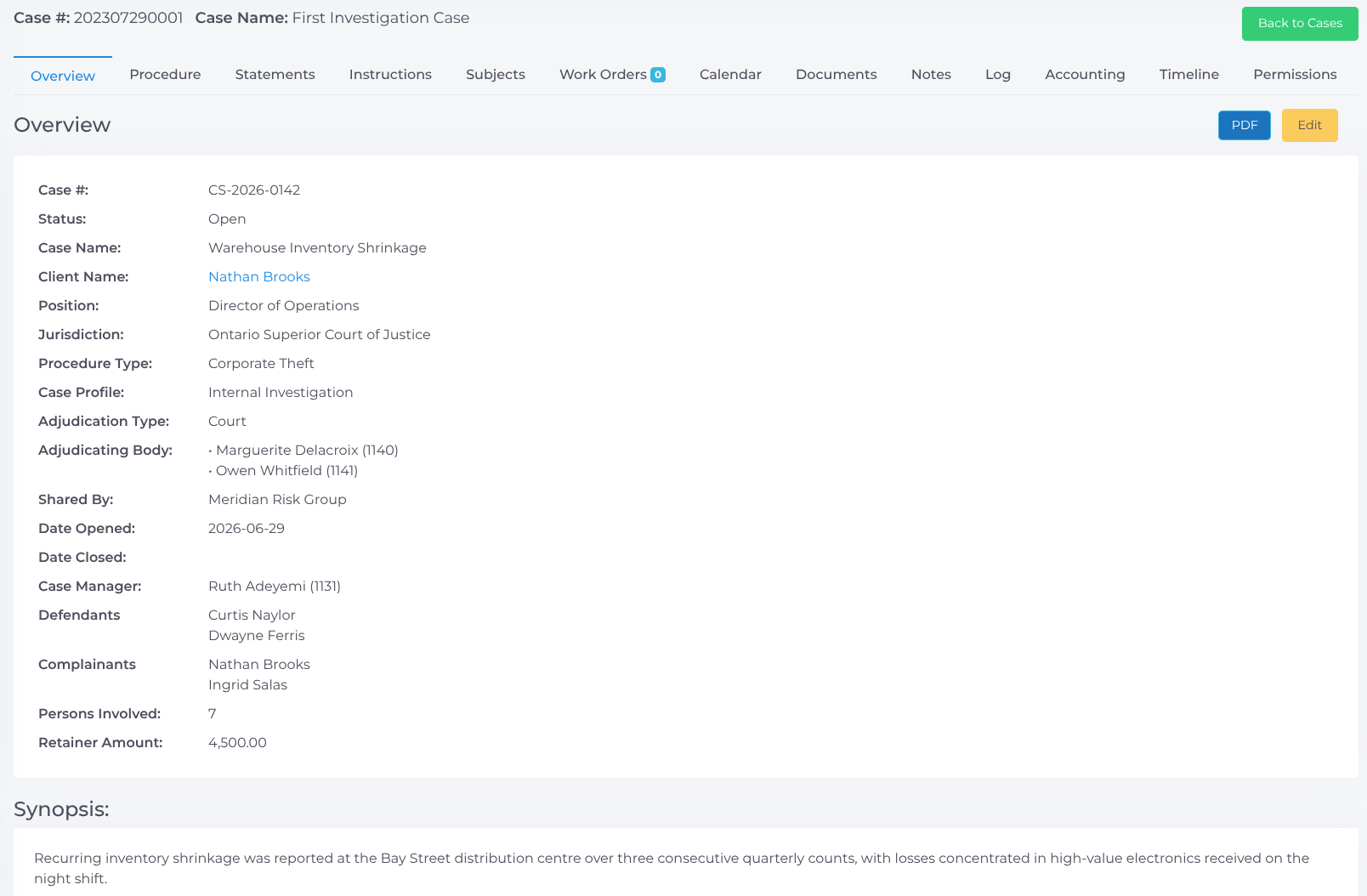Go to the Accounting tab

click(x=1085, y=75)
